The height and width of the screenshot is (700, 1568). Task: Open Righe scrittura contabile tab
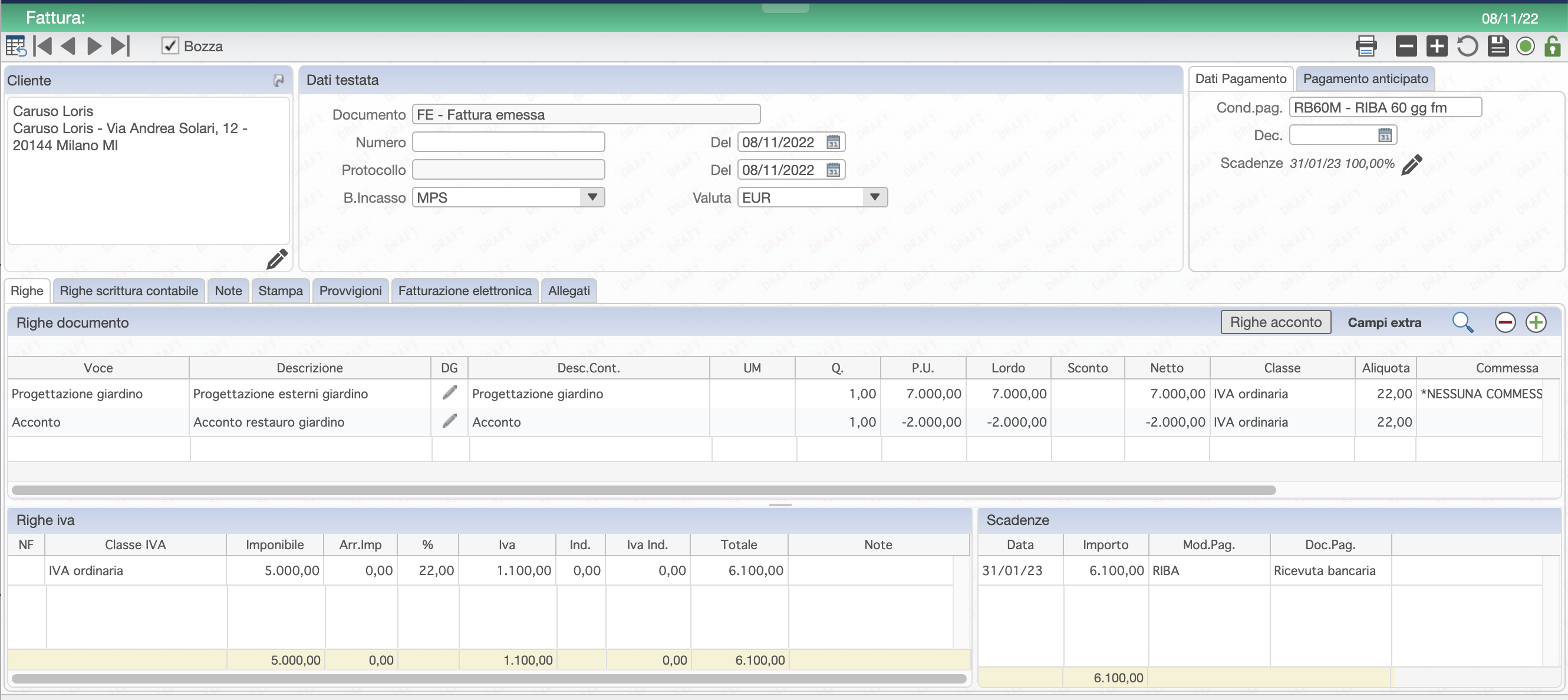pos(129,291)
